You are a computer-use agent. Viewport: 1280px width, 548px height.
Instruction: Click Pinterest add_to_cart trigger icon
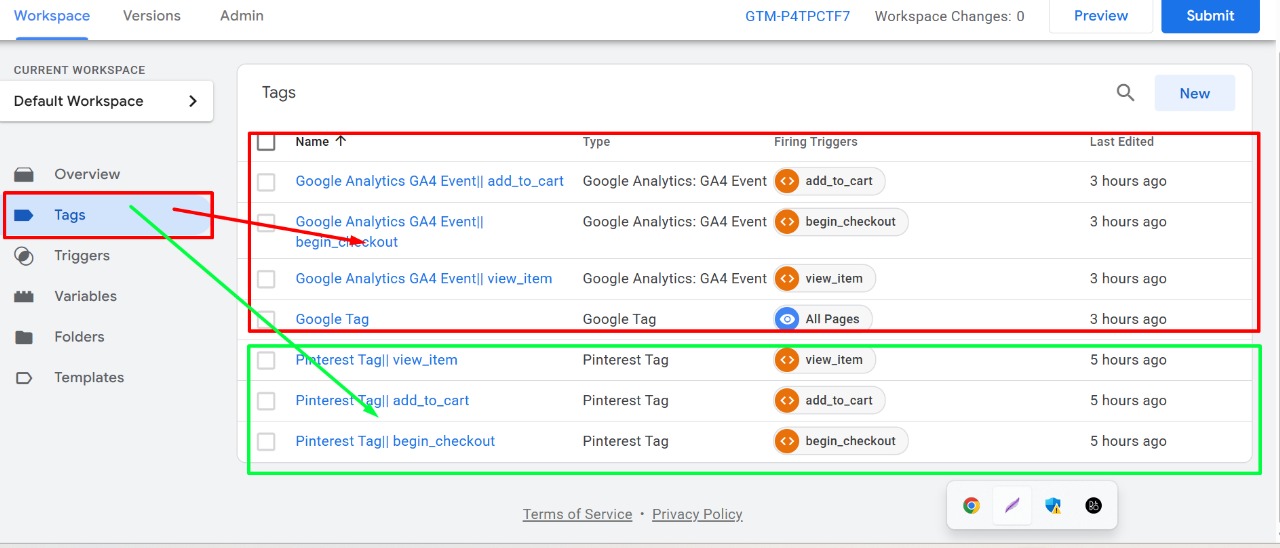[x=787, y=401]
